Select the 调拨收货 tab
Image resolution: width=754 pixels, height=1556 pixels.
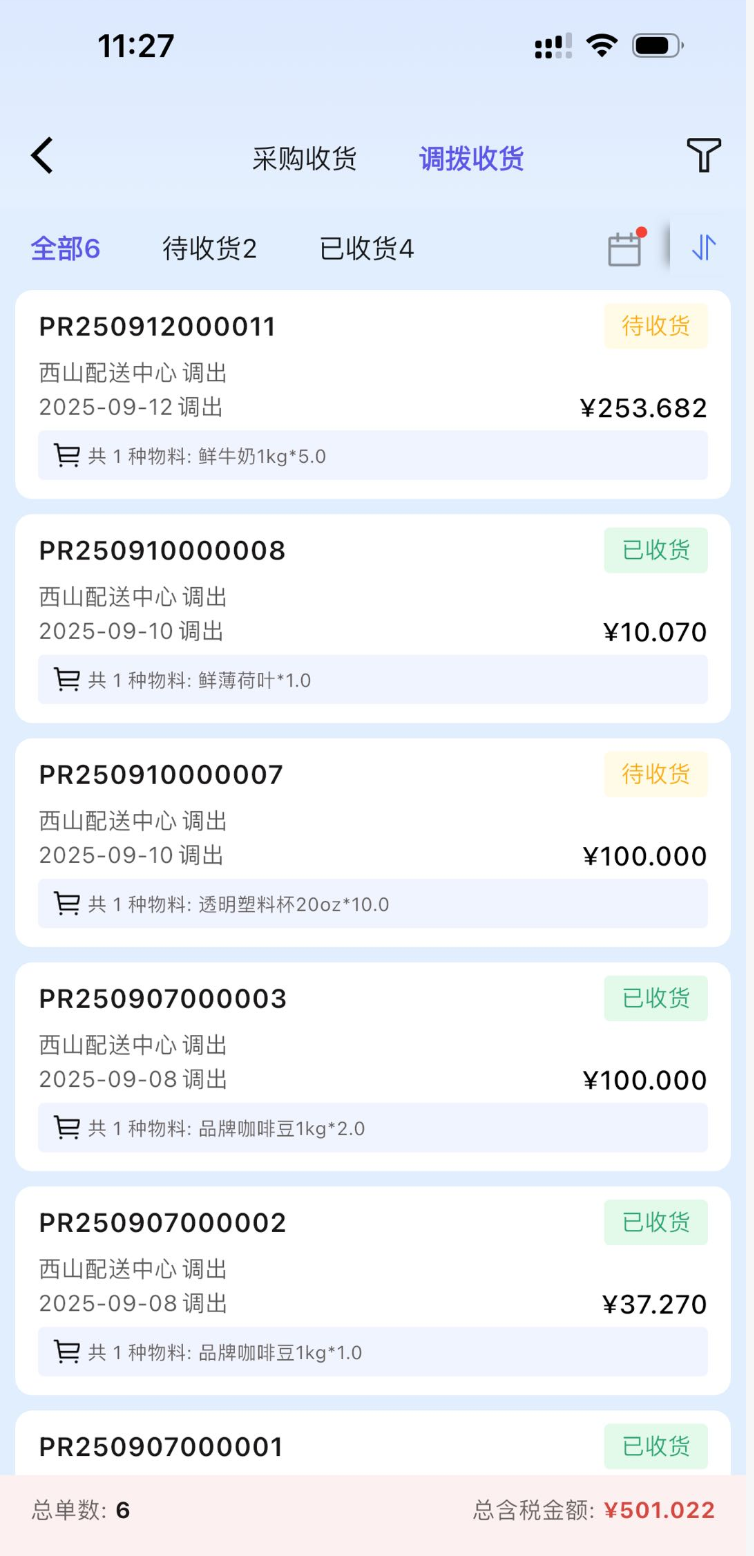tap(471, 158)
